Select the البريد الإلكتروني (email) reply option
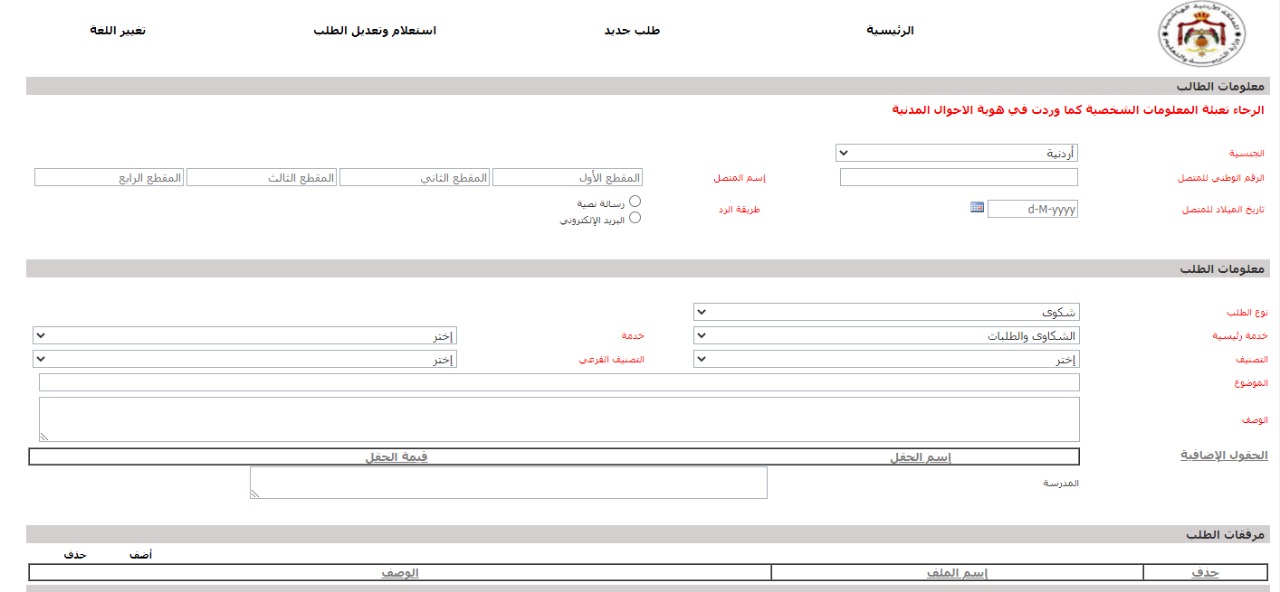The height and width of the screenshot is (592, 1280). 637,218
